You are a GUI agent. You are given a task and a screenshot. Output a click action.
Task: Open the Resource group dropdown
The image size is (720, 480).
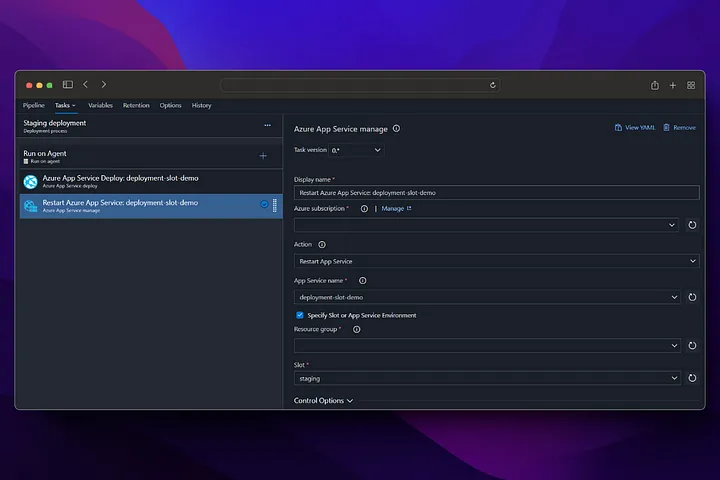(487, 345)
